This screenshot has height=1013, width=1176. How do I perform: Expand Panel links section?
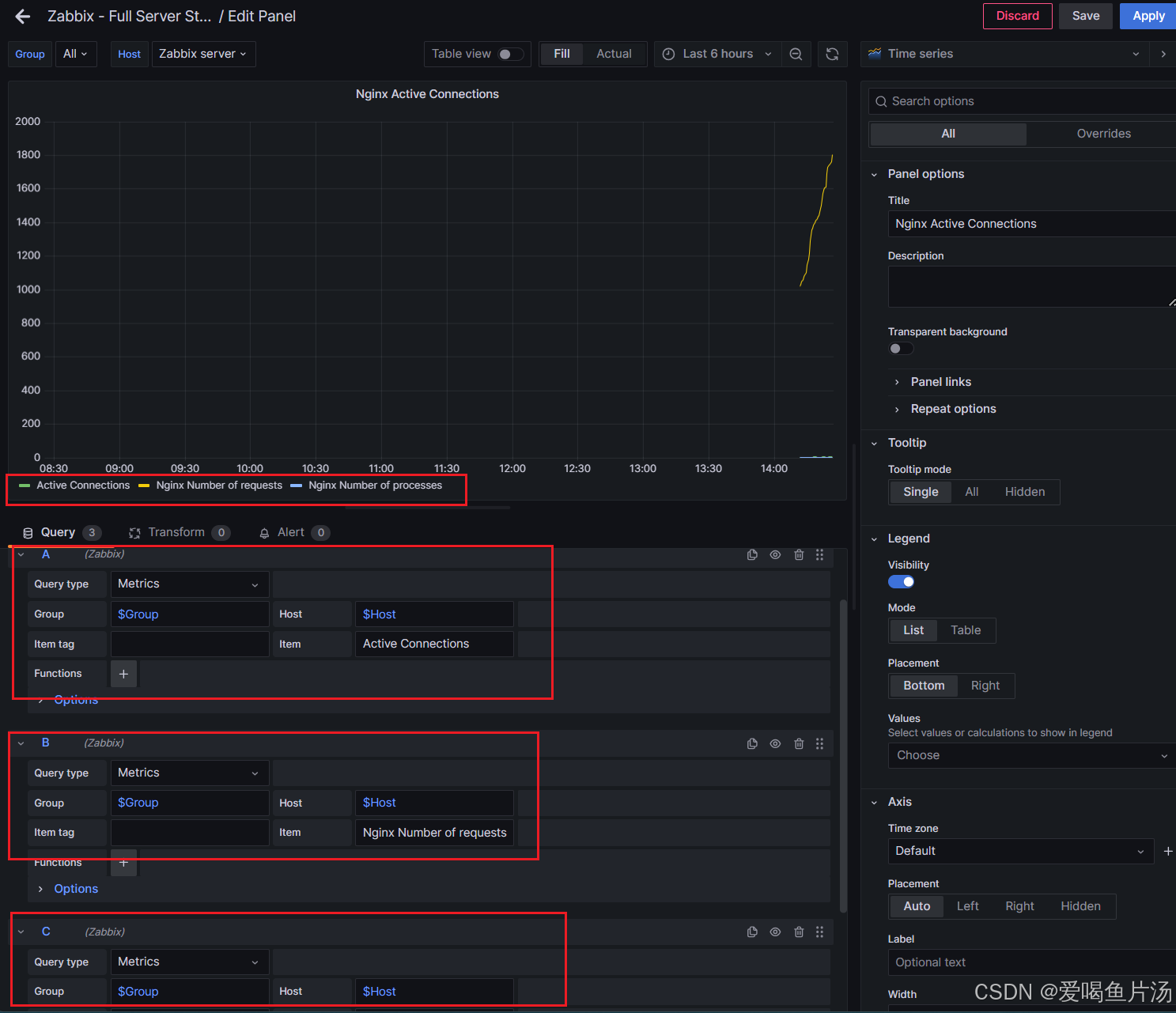(940, 382)
